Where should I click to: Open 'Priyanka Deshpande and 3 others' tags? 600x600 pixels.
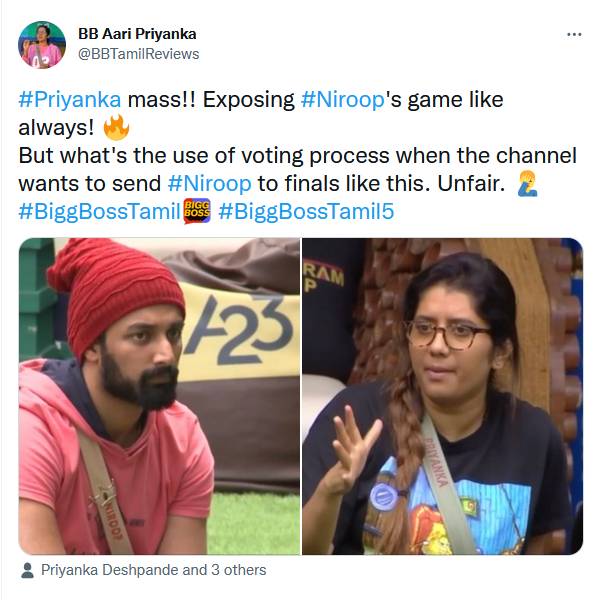pyautogui.click(x=153, y=570)
